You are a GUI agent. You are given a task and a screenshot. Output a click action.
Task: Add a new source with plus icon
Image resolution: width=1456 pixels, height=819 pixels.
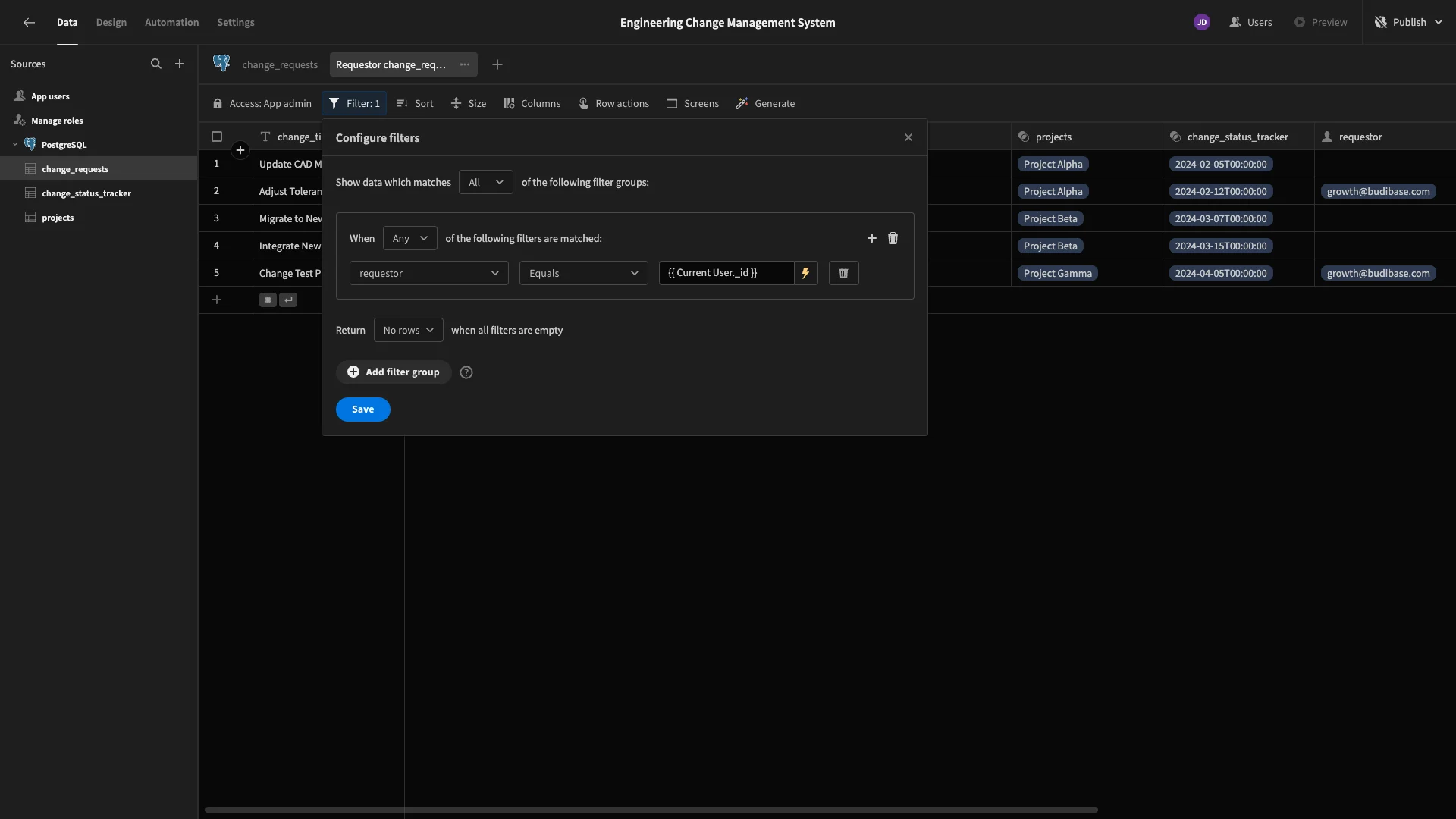tap(180, 64)
